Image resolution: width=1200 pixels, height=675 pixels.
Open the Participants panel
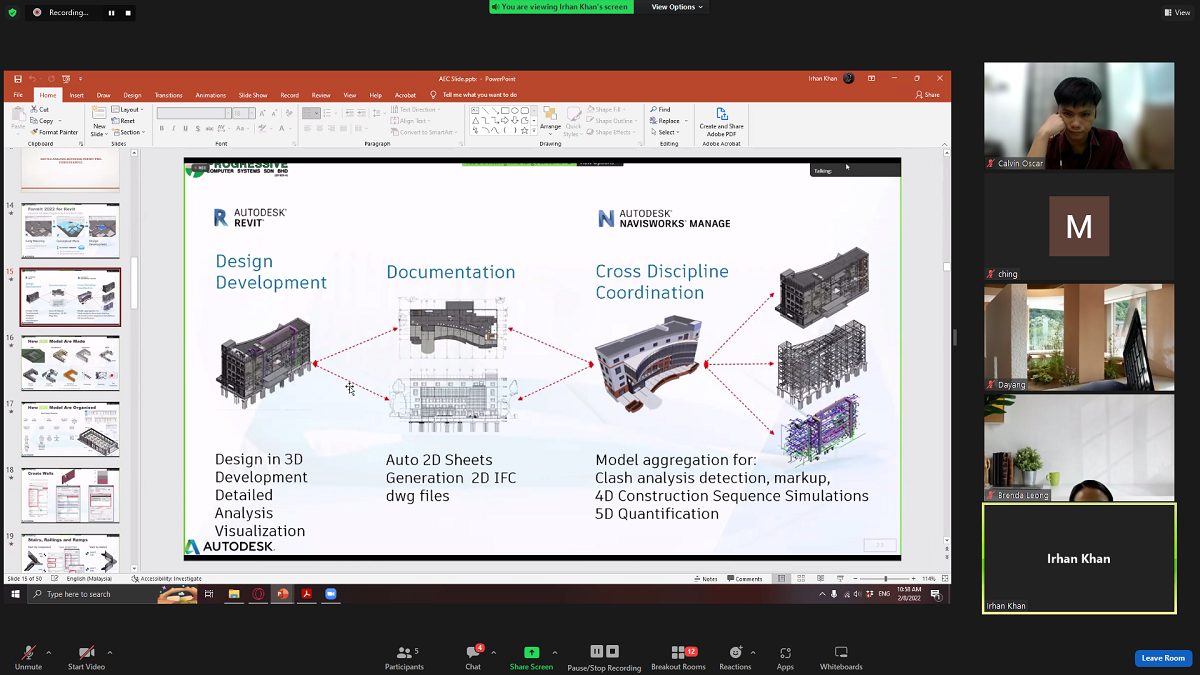pos(404,657)
